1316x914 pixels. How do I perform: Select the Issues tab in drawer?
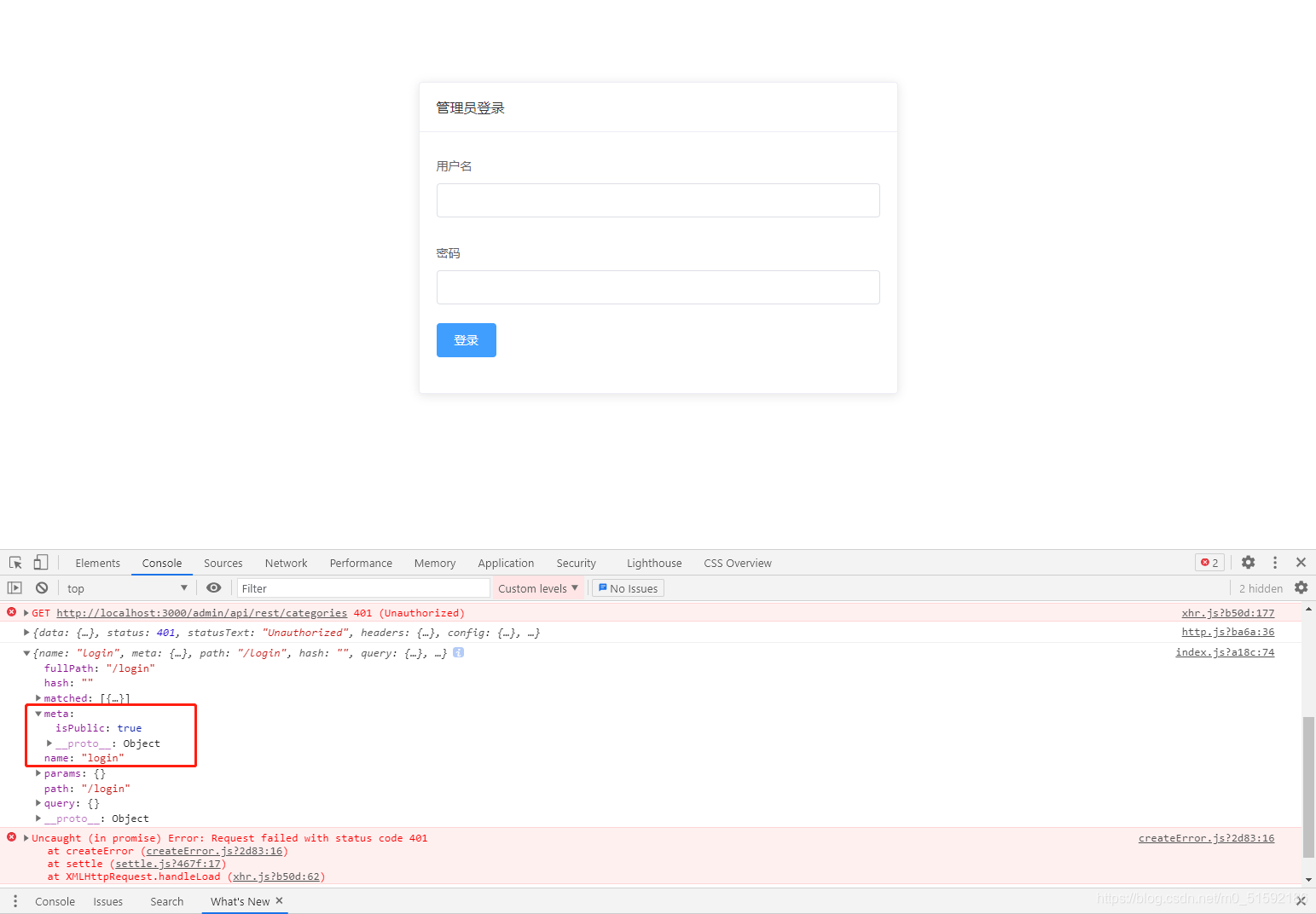(x=108, y=901)
